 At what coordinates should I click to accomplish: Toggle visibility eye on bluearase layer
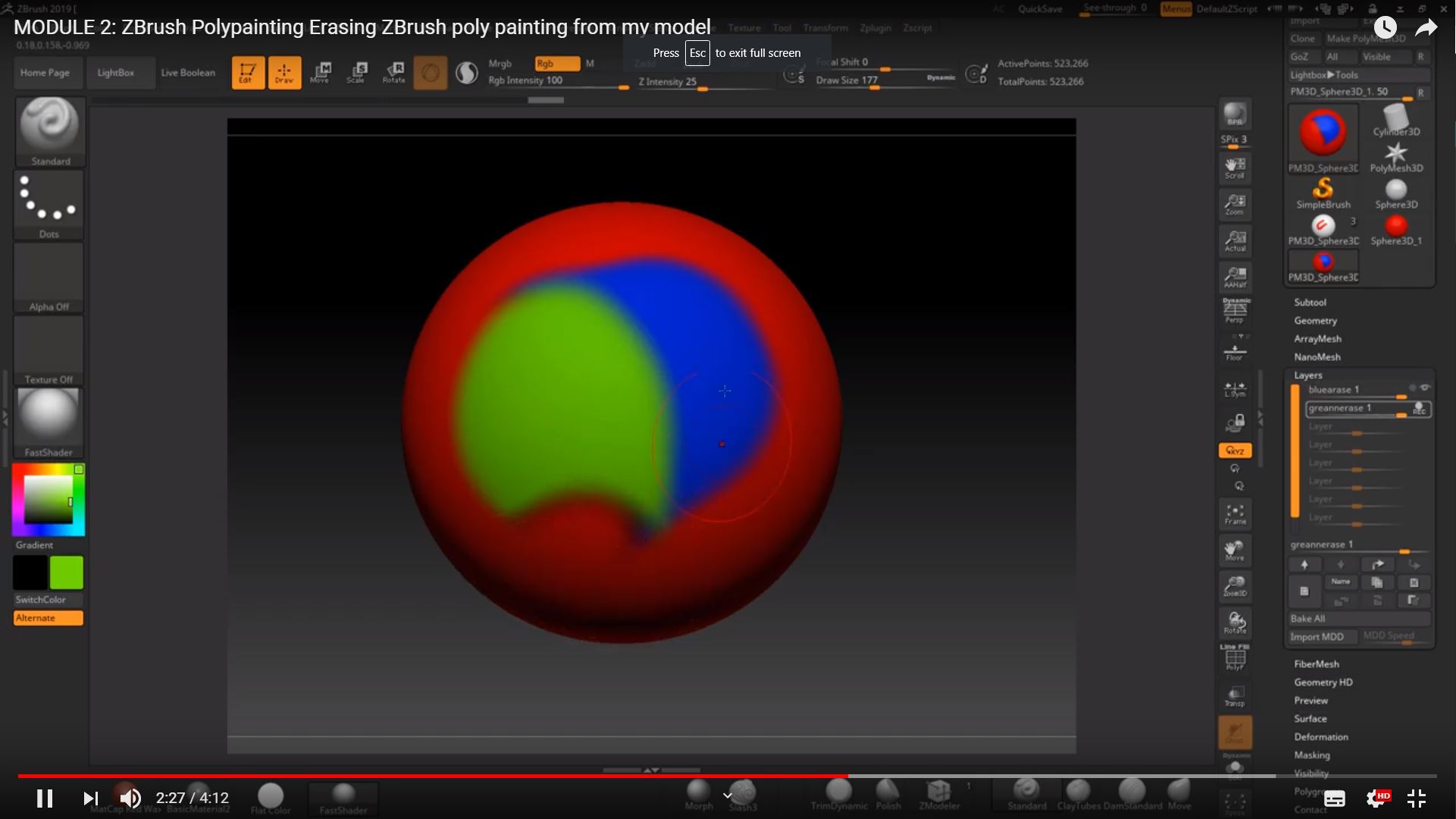click(x=1426, y=388)
